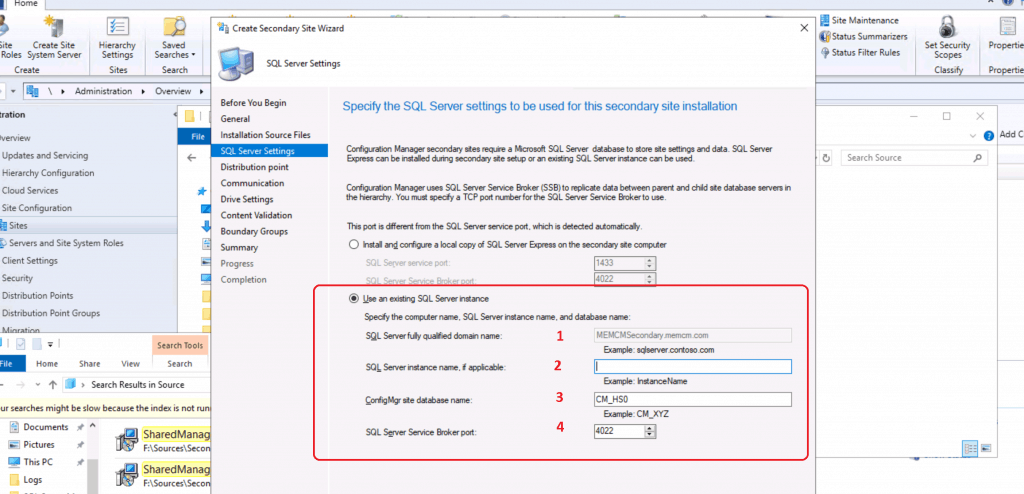Open the Saved Searches dropdown

[174, 38]
